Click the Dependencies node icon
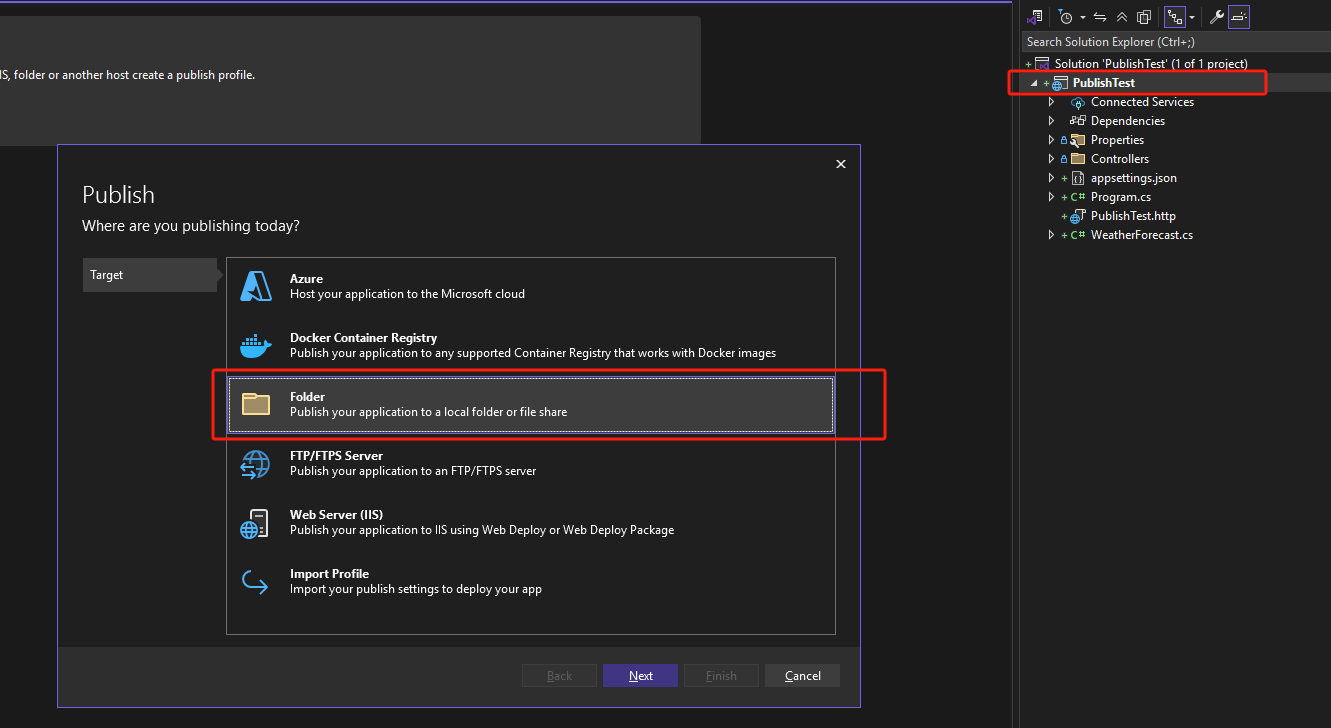Image resolution: width=1331 pixels, height=728 pixels. click(x=1078, y=121)
